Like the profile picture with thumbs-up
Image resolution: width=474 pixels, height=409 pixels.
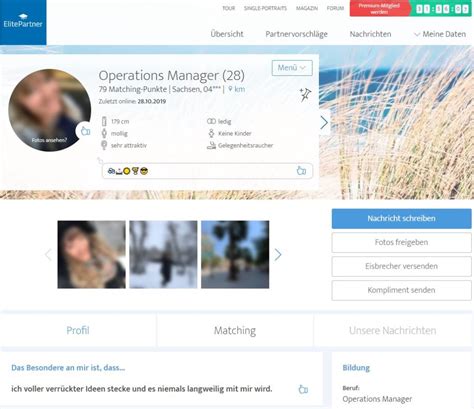pyautogui.click(x=85, y=131)
